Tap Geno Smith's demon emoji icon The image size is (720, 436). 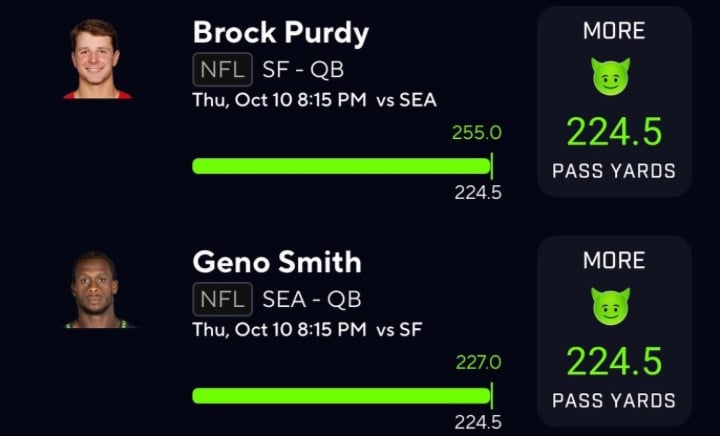(x=611, y=307)
